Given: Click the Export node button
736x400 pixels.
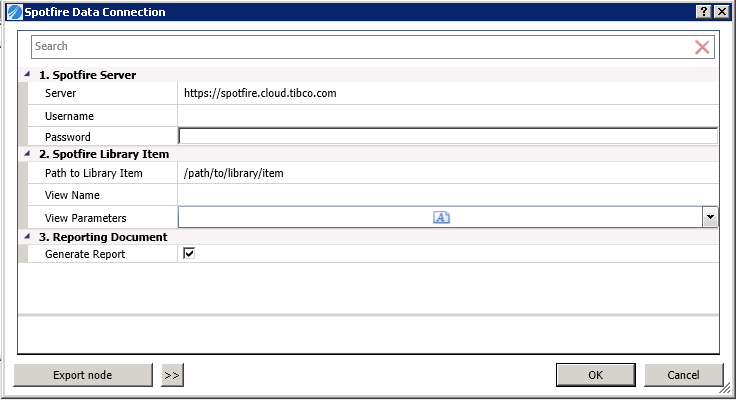Looking at the screenshot, I should [83, 375].
